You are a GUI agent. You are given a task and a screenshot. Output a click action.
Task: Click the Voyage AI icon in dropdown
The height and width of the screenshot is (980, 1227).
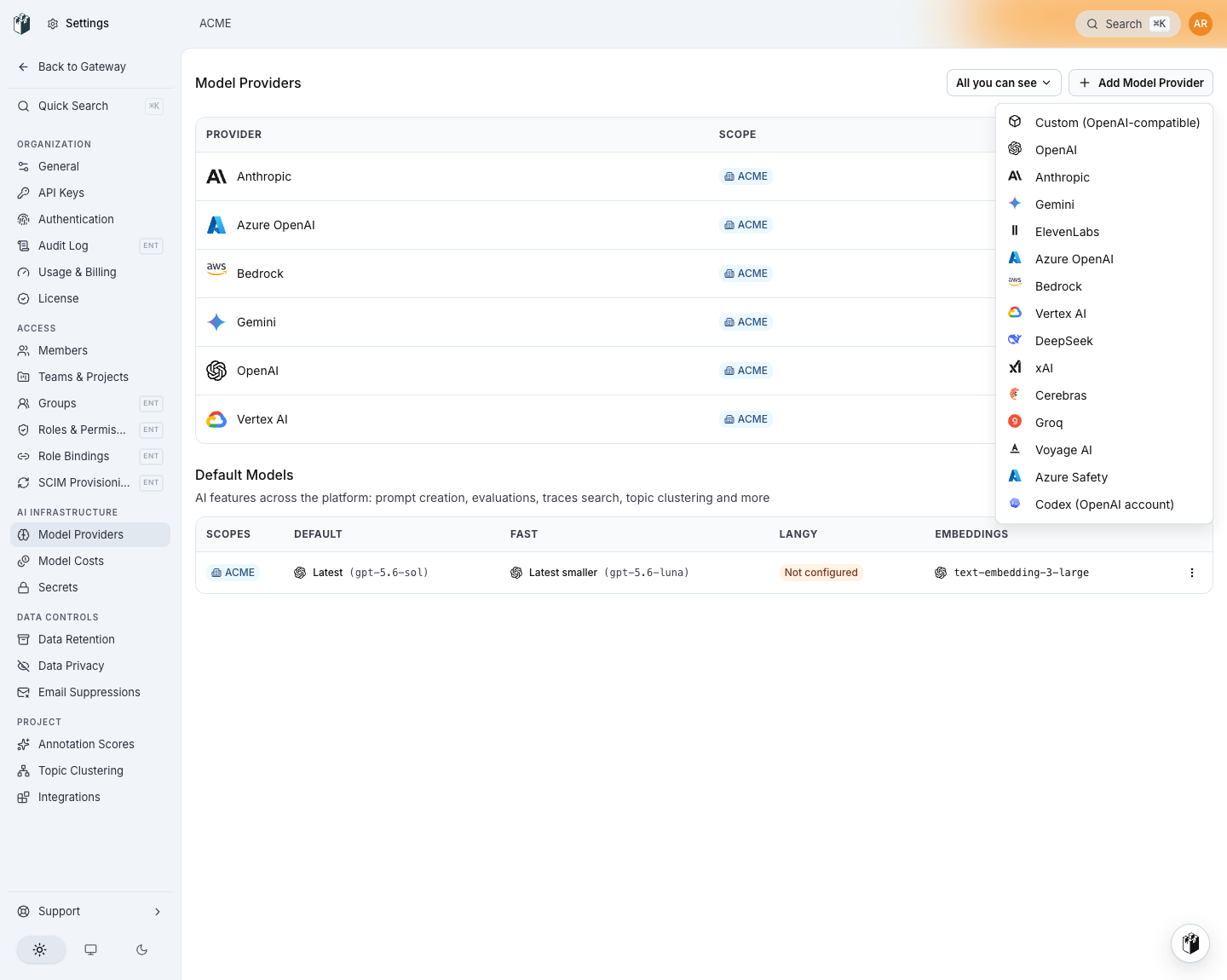click(x=1015, y=449)
